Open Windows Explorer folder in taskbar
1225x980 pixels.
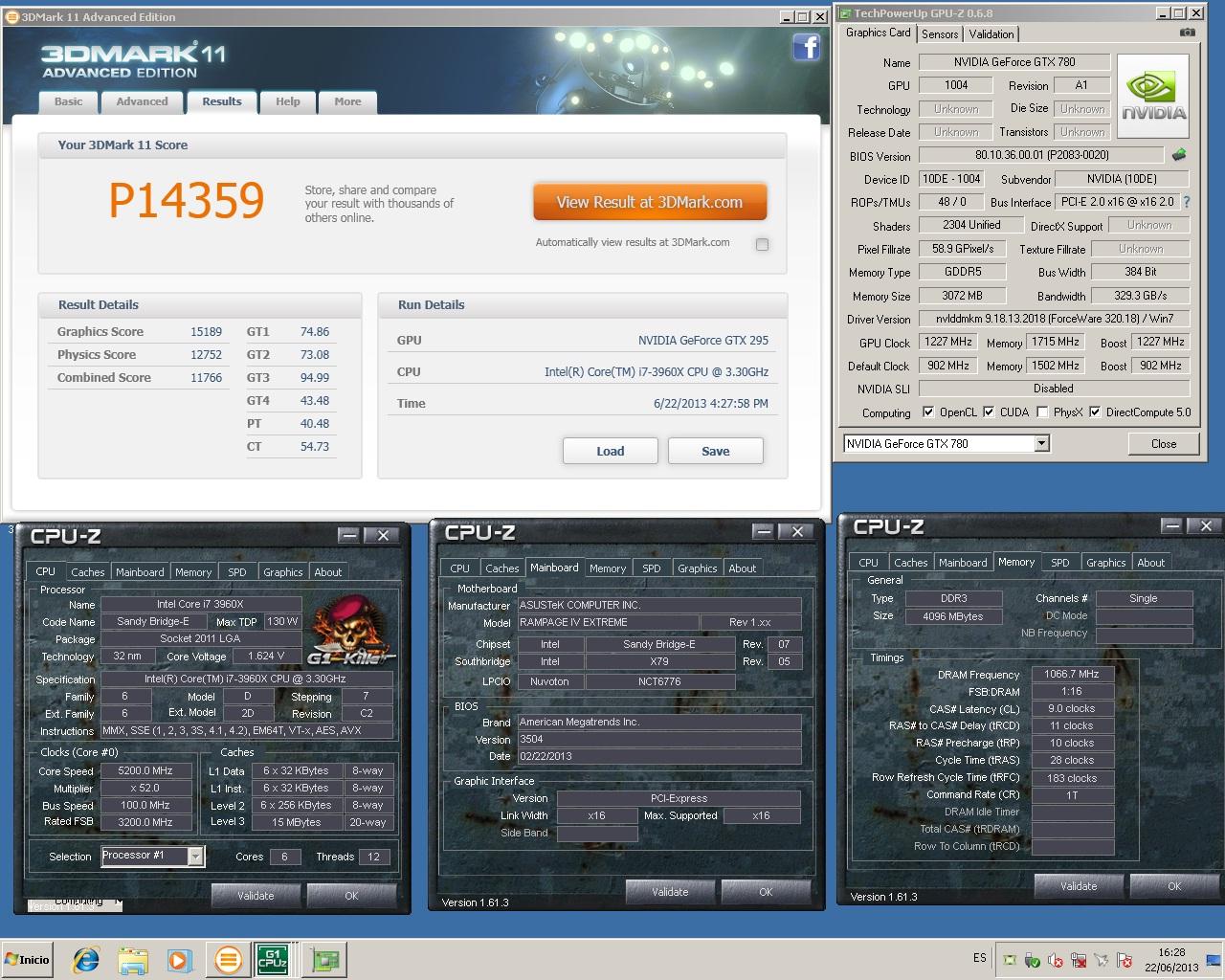pyautogui.click(x=133, y=959)
